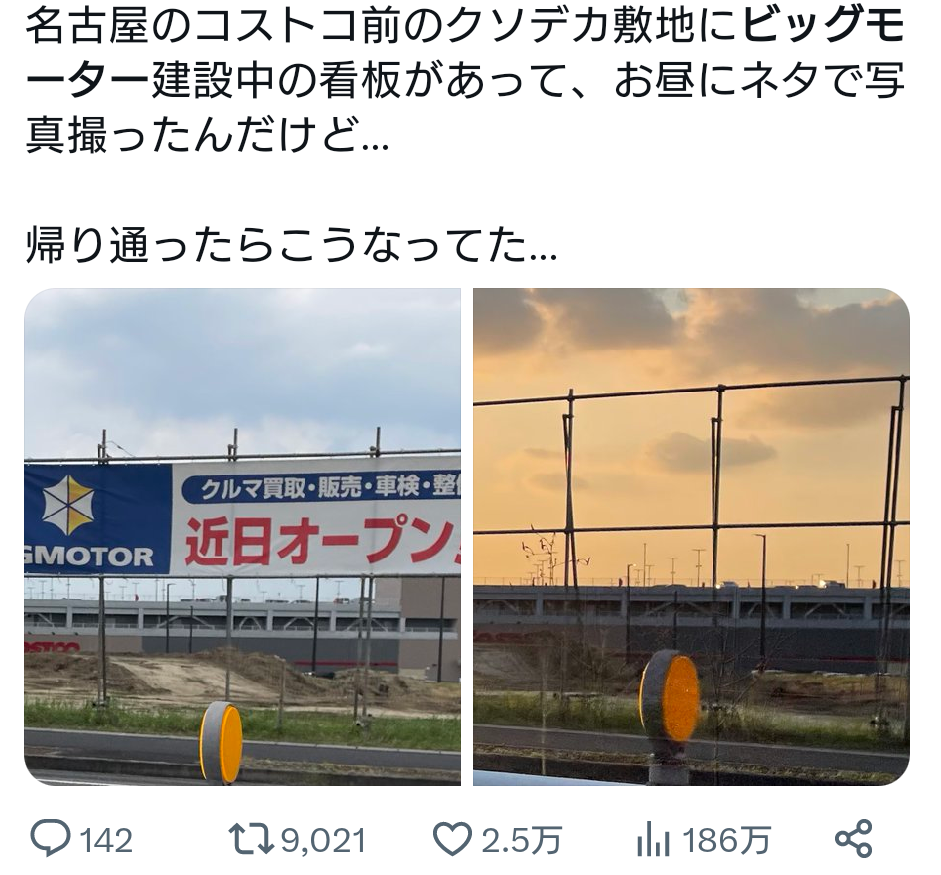The image size is (941, 875).
Task: Click the retweet arrows icon
Action: click(x=251, y=838)
